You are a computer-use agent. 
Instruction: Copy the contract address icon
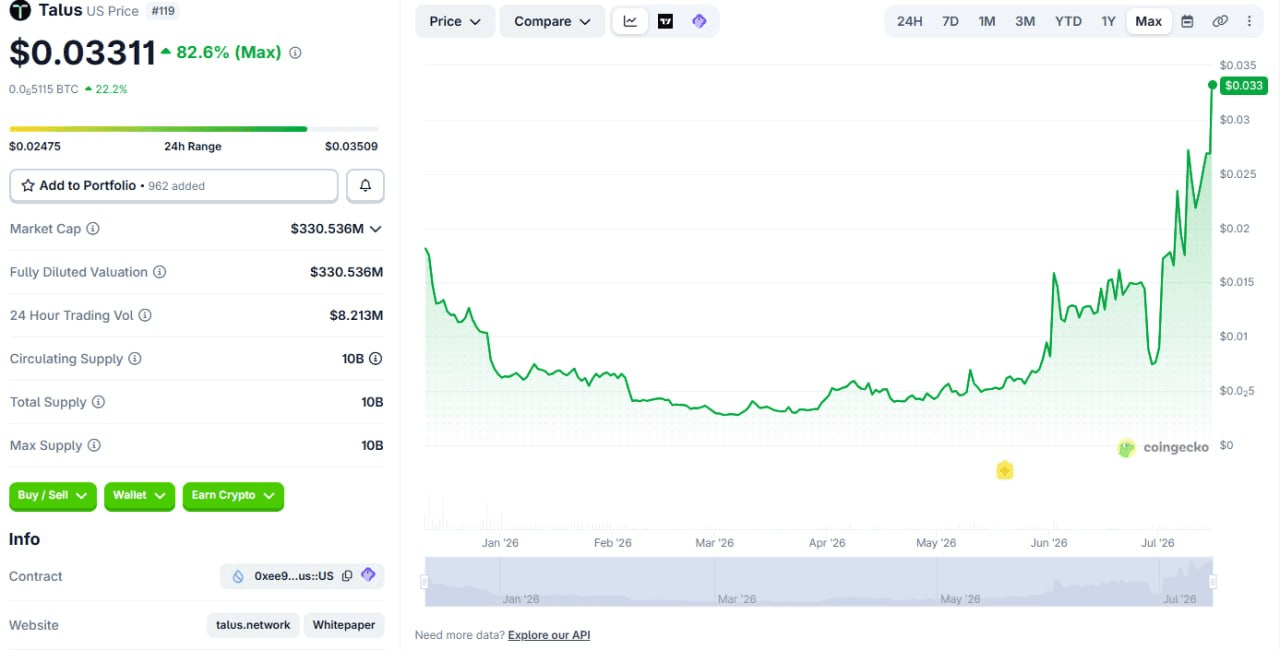pos(347,576)
